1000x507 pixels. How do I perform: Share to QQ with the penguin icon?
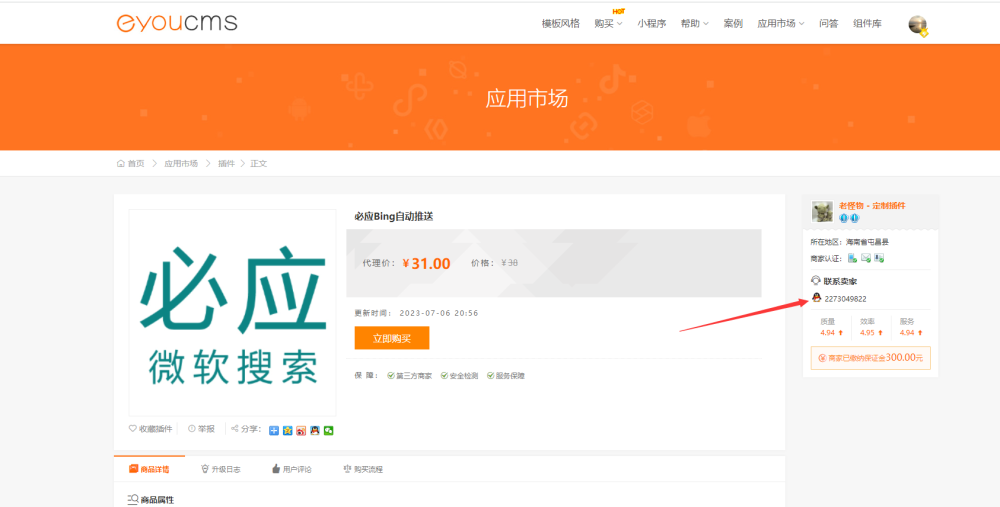[x=314, y=430]
